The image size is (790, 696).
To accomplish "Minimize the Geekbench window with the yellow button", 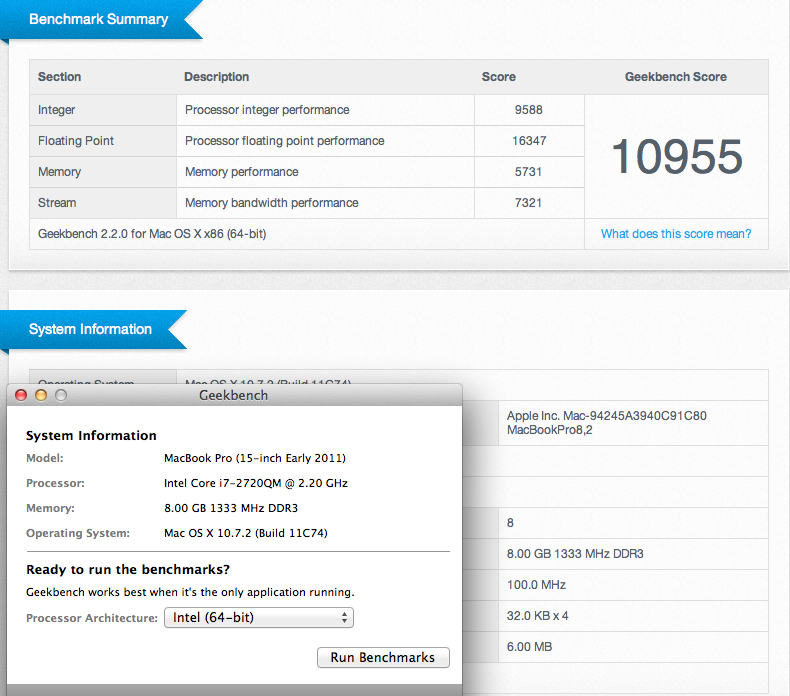I will click(x=41, y=395).
